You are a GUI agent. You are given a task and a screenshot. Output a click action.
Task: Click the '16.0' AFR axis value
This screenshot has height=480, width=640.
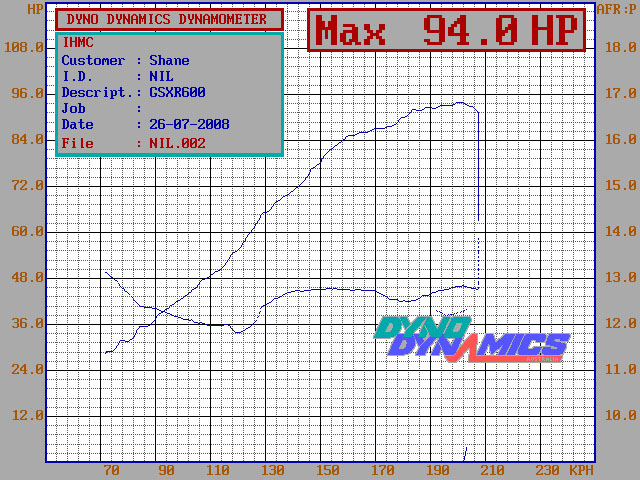tap(620, 140)
